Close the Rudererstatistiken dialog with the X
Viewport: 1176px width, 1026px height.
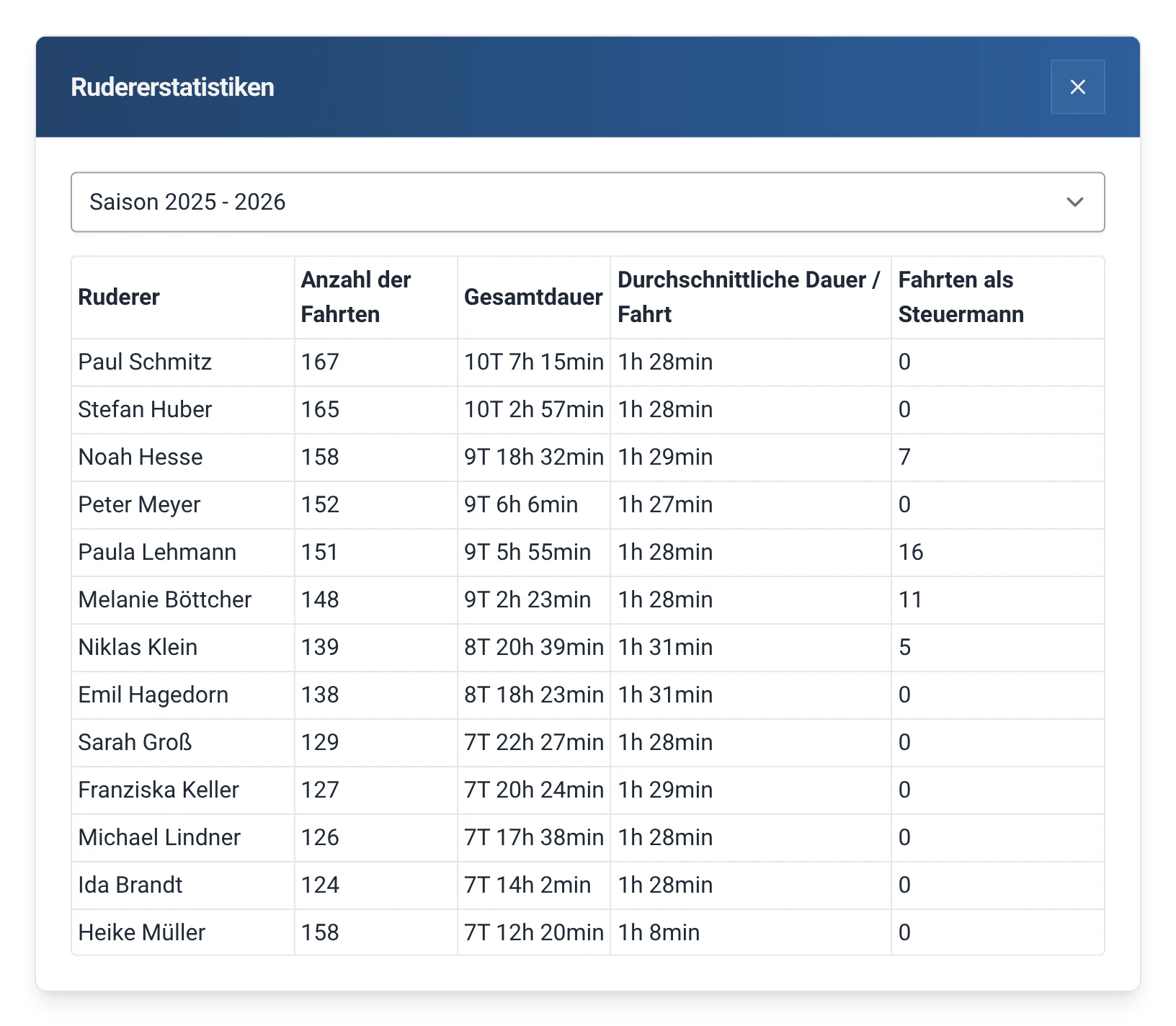(x=1077, y=87)
